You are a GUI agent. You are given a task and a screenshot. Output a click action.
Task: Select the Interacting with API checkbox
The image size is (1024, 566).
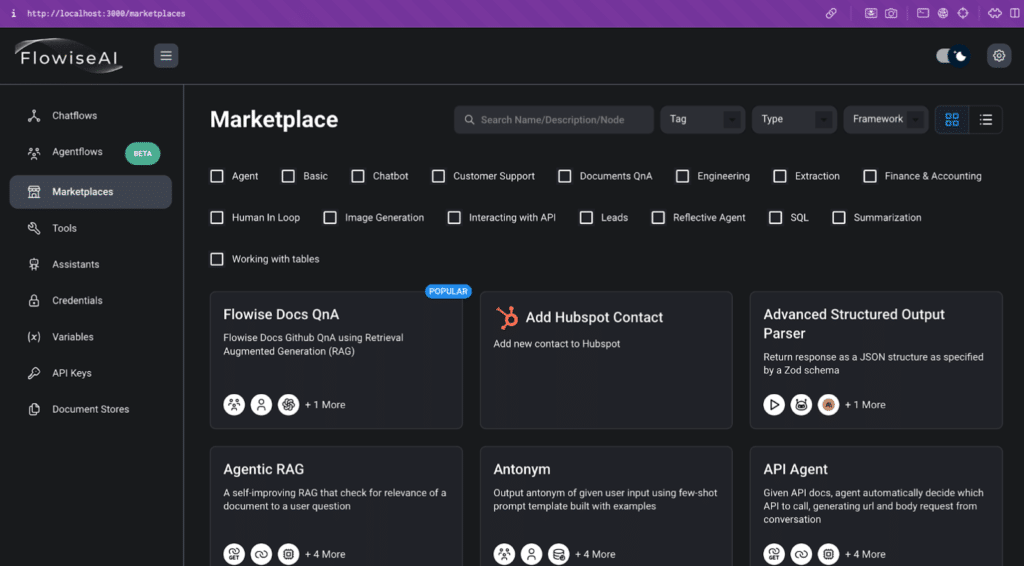click(x=454, y=217)
